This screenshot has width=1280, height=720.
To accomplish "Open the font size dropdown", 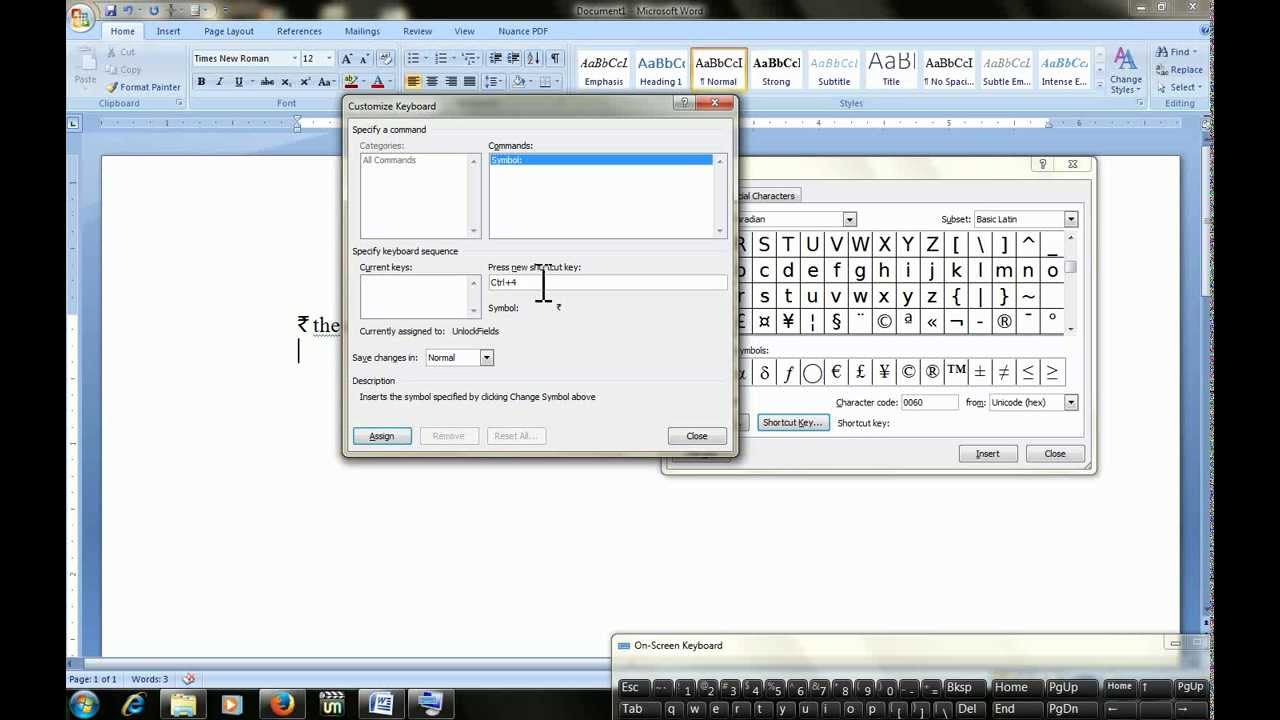I will pos(329,59).
